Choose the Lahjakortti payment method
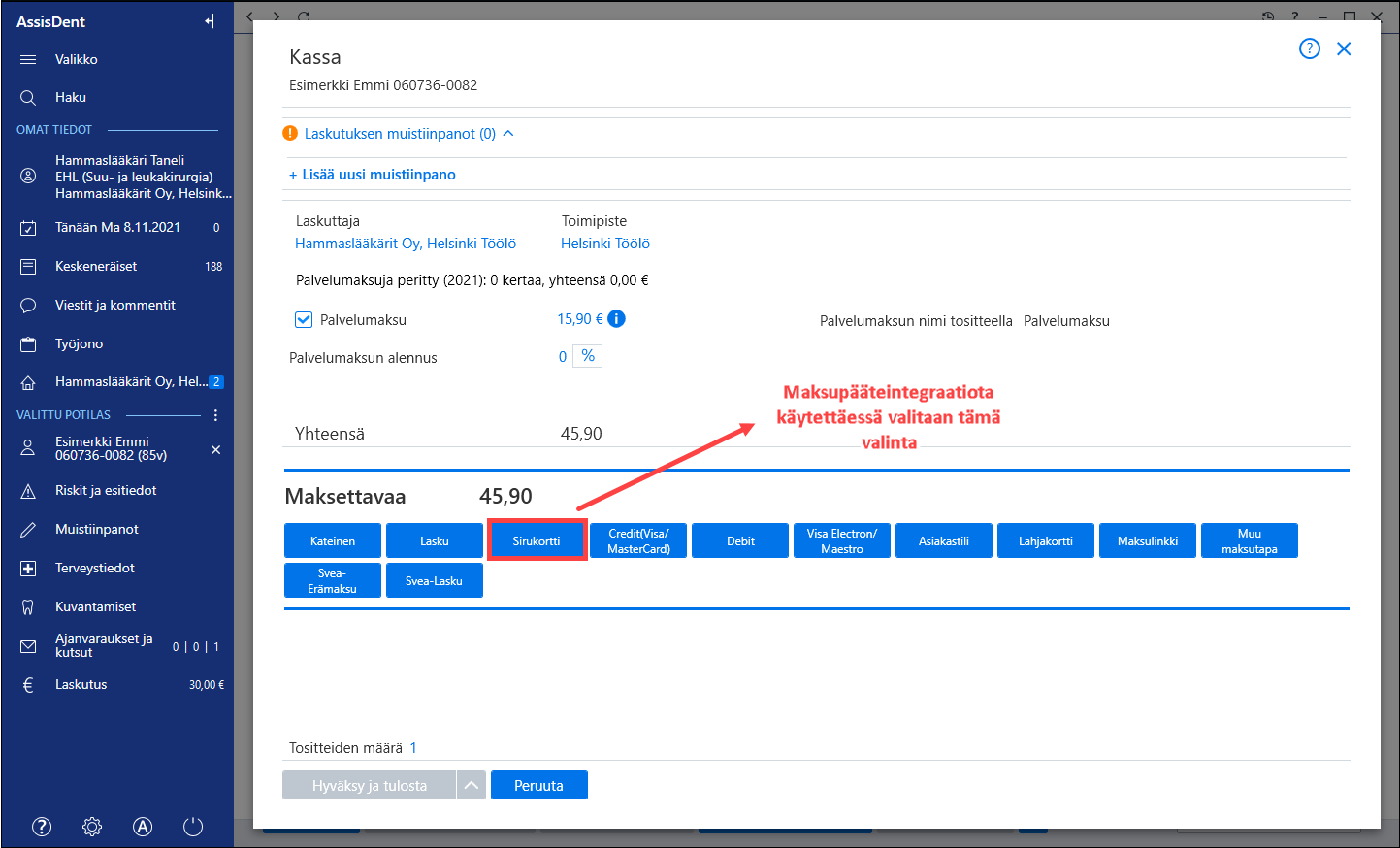This screenshot has width=1400, height=848. click(x=1046, y=540)
